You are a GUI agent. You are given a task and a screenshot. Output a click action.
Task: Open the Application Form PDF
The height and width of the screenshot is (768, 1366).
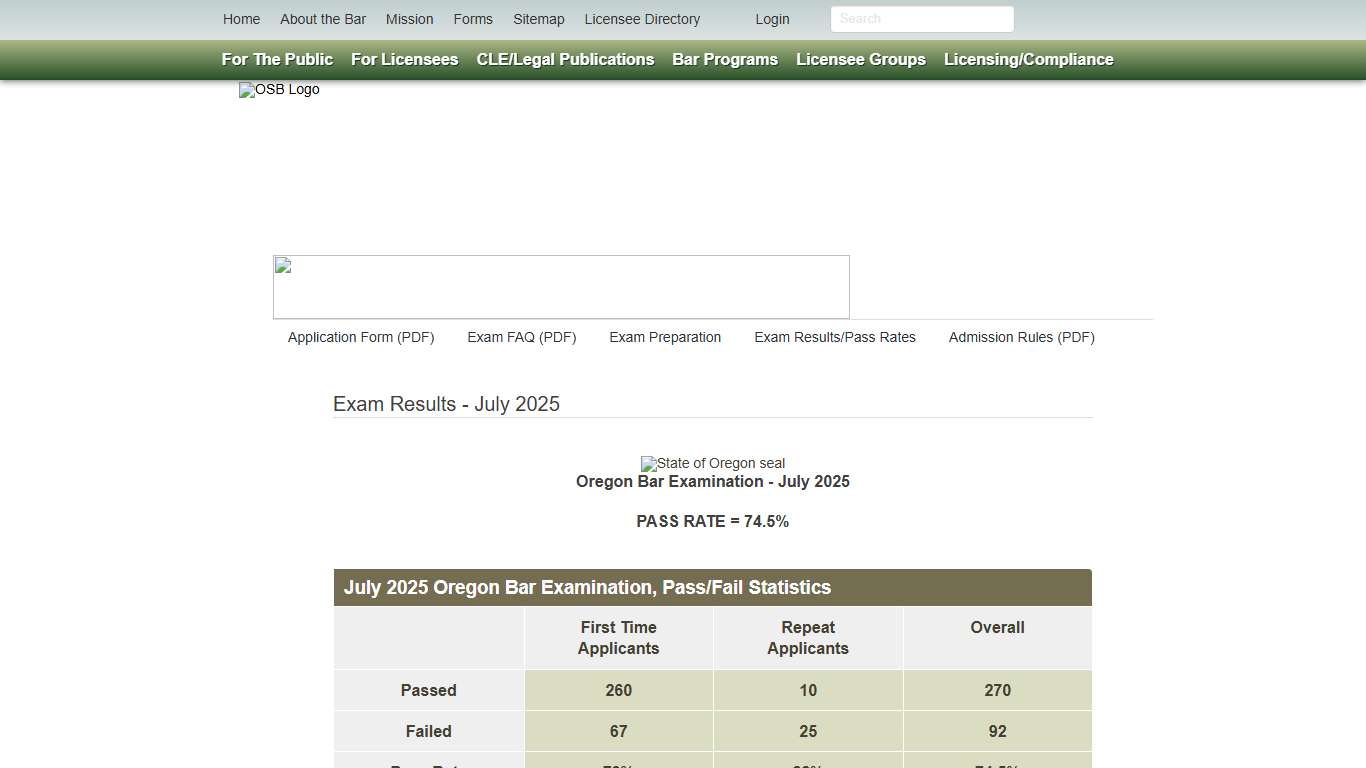coord(360,337)
